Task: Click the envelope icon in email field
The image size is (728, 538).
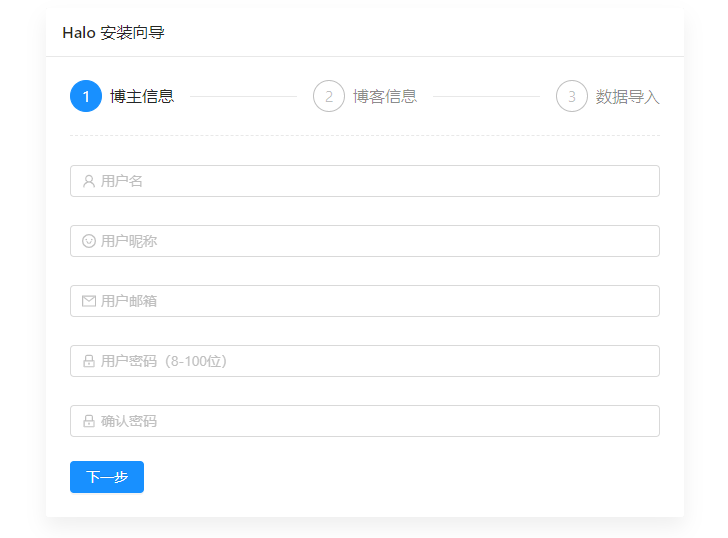Action: click(89, 301)
